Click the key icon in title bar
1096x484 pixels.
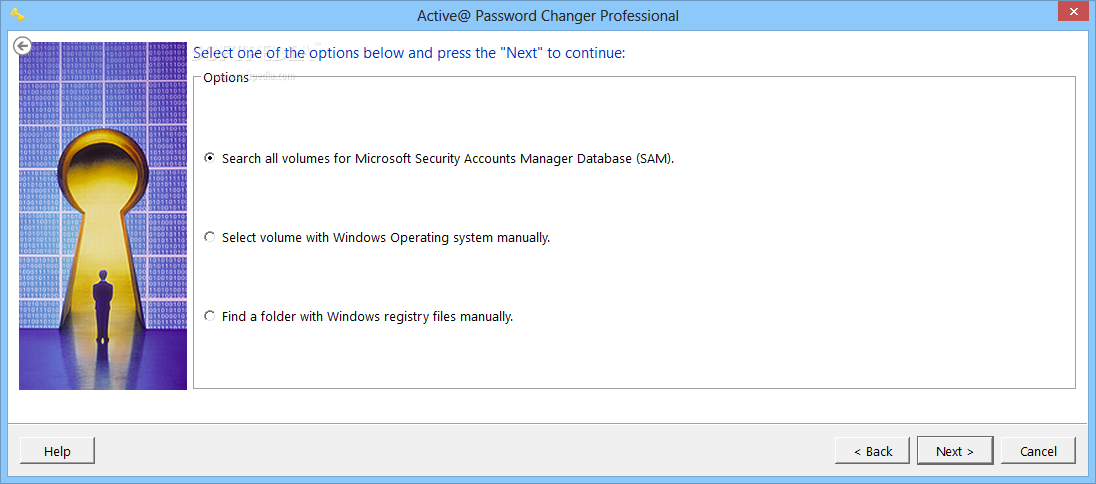pos(18,15)
